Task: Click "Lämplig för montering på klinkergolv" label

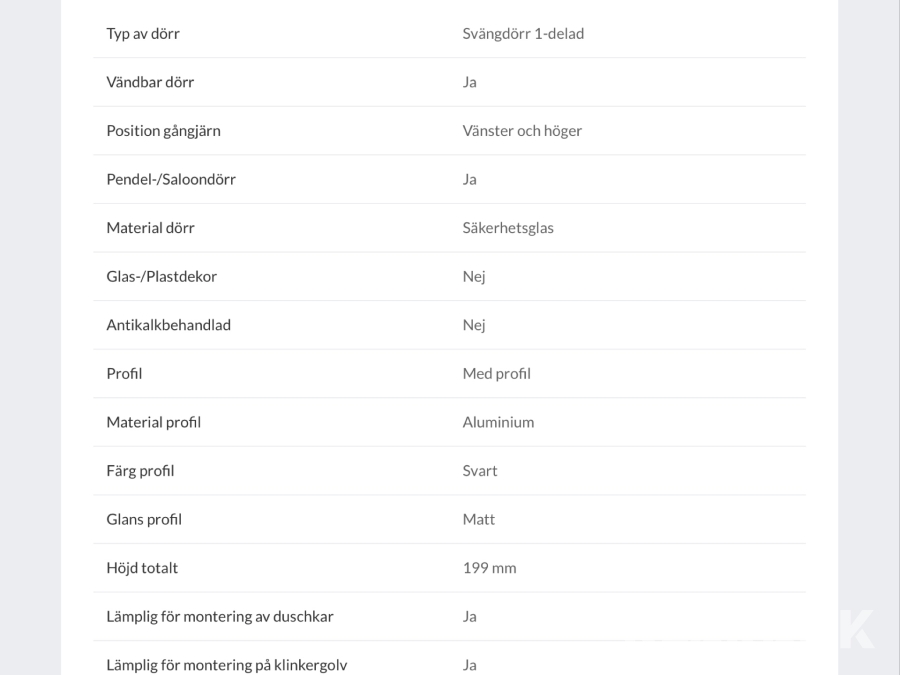Action: pyautogui.click(x=226, y=665)
